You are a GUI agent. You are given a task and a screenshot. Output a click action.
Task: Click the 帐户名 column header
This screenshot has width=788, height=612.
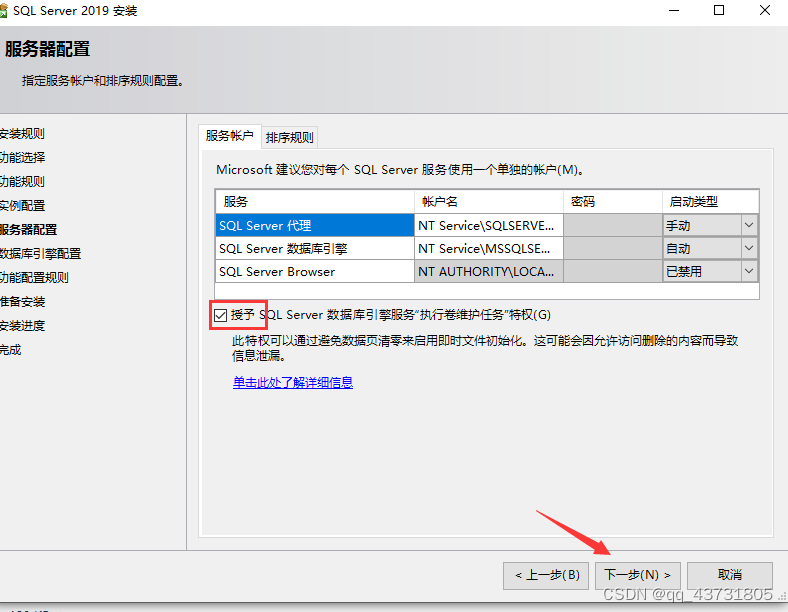tap(488, 201)
